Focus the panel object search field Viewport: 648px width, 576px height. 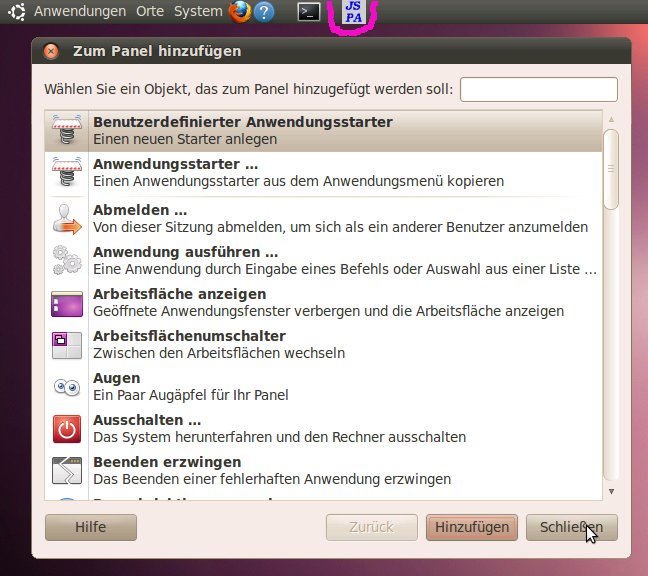pos(538,89)
